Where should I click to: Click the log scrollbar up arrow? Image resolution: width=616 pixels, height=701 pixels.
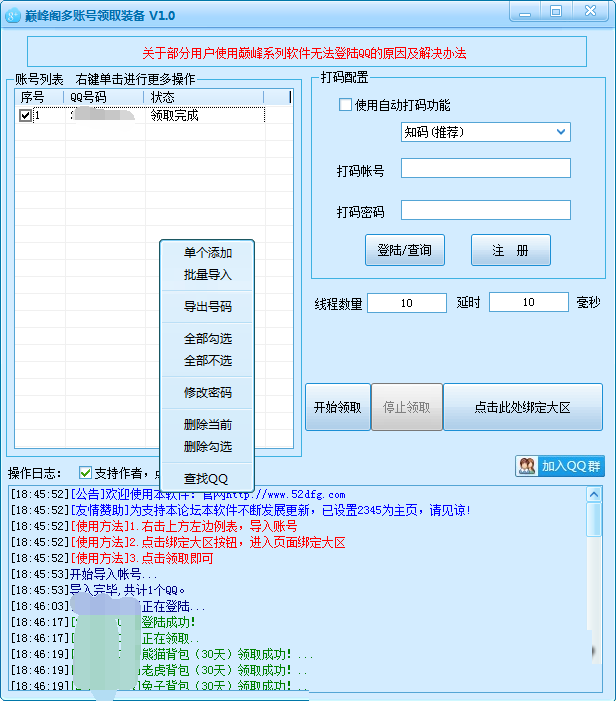594,494
